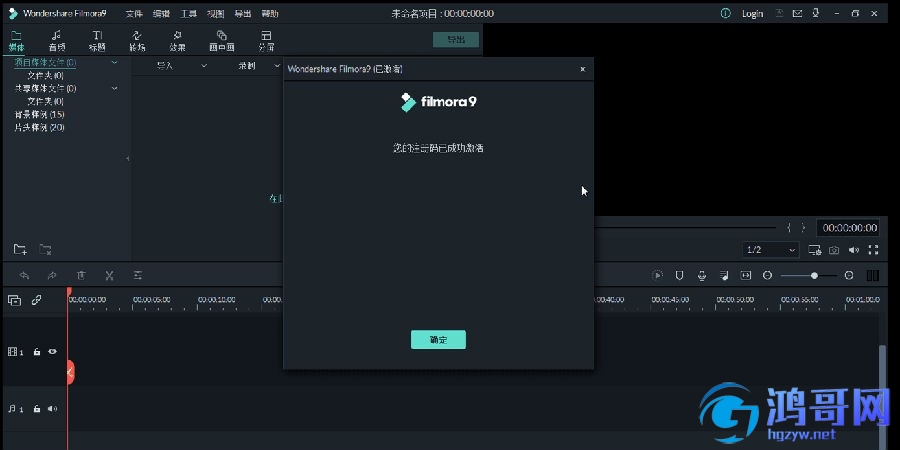Select 共享媒体文件 (0) in the tree
The width and height of the screenshot is (900, 450).
click(45, 88)
